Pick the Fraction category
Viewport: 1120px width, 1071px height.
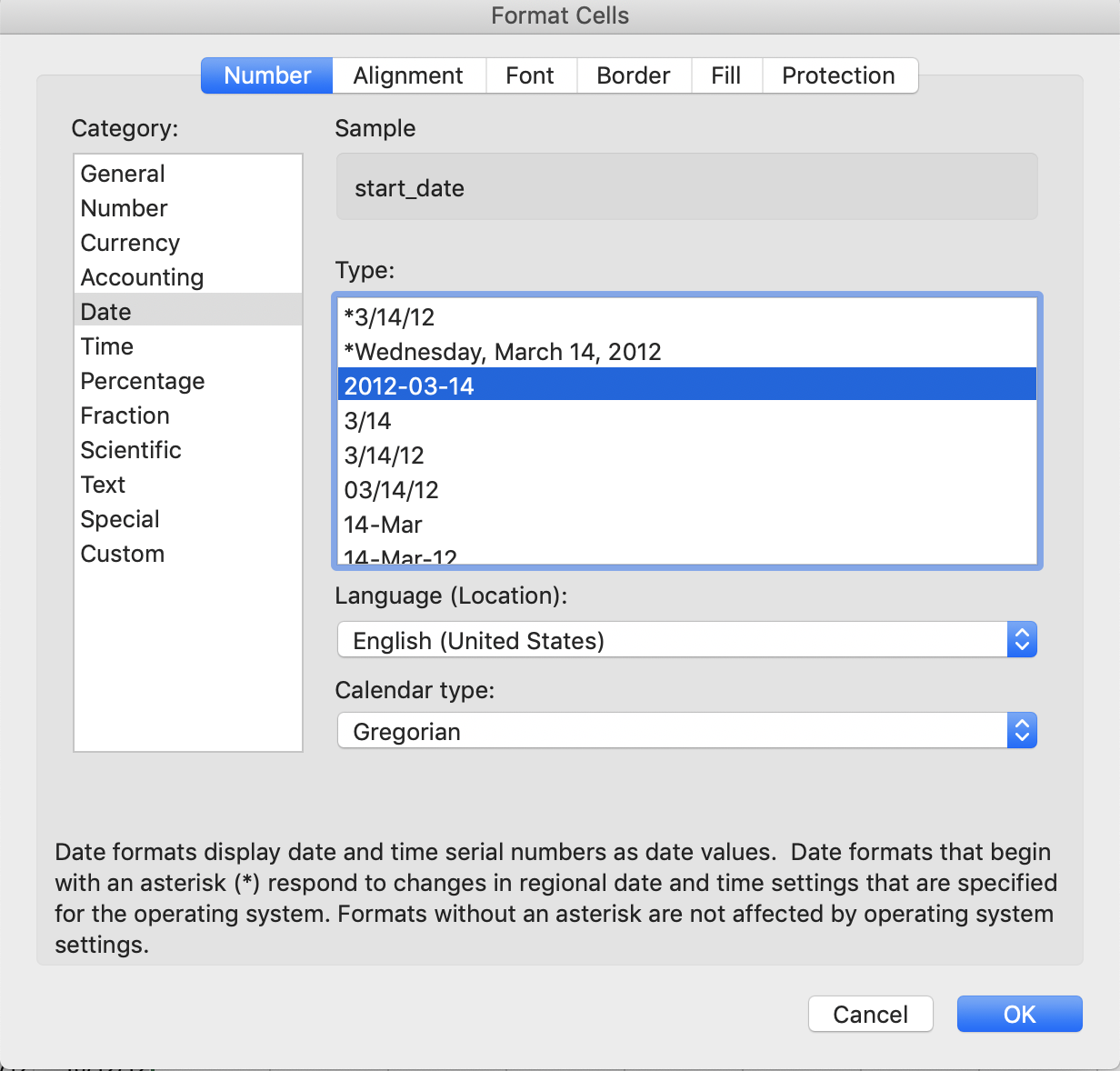pyautogui.click(x=188, y=415)
